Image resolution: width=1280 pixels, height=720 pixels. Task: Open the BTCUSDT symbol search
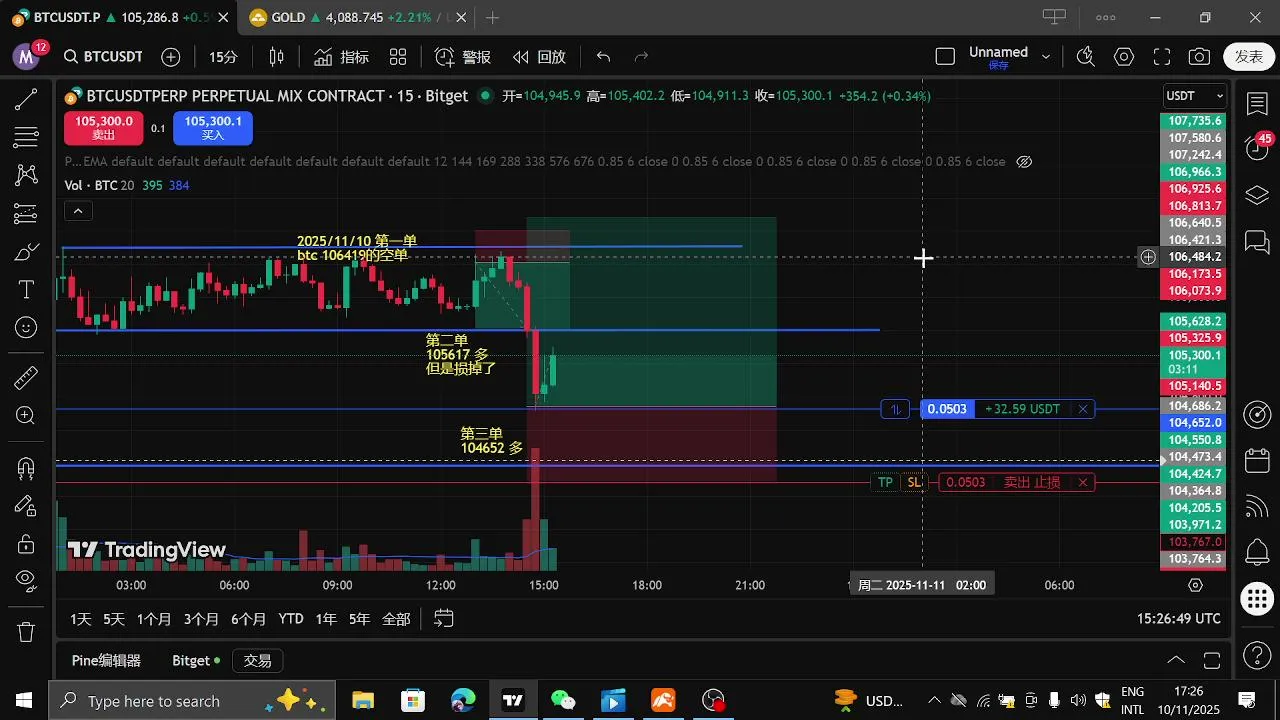[103, 57]
